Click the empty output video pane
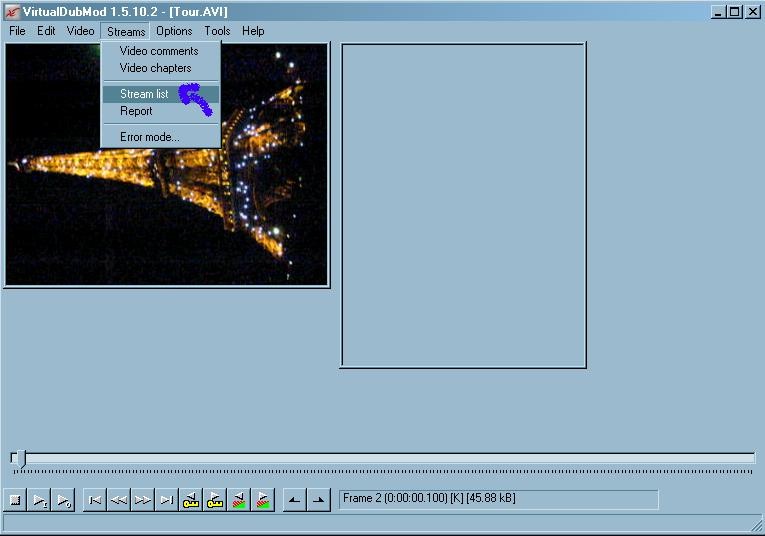Screen dimensions: 765x536 pos(463,205)
